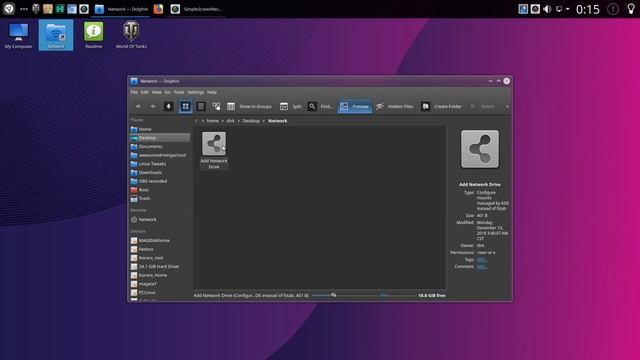Click 'dirk' in the breadcrumb path

point(231,121)
